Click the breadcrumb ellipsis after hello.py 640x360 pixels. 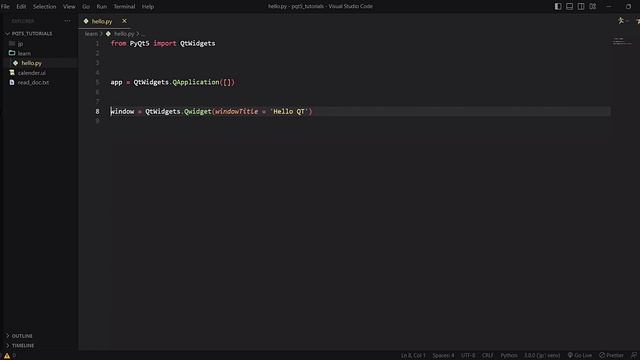coord(143,34)
